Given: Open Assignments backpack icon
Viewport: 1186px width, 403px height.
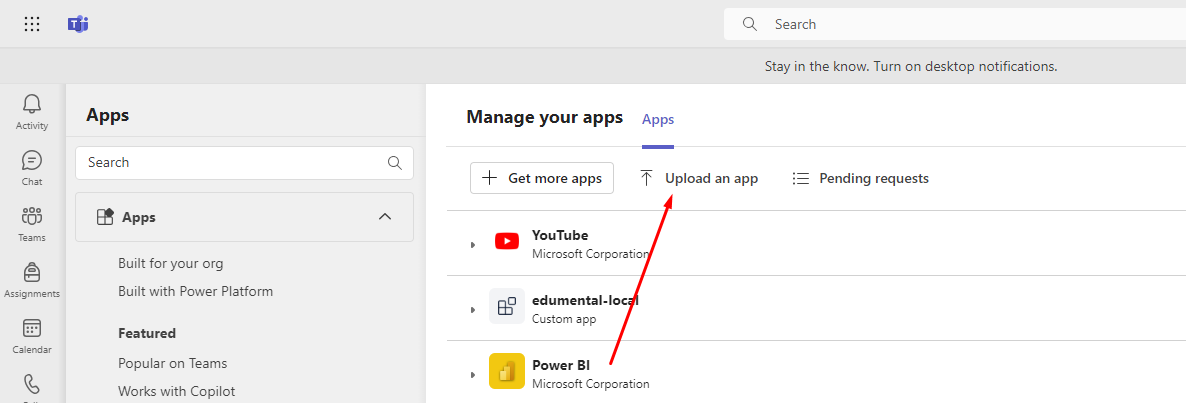Looking at the screenshot, I should [32, 280].
